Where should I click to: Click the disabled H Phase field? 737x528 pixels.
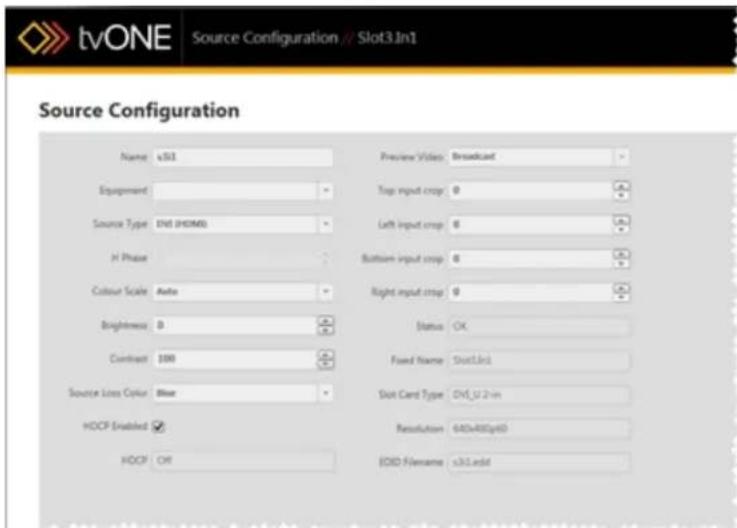[243, 258]
